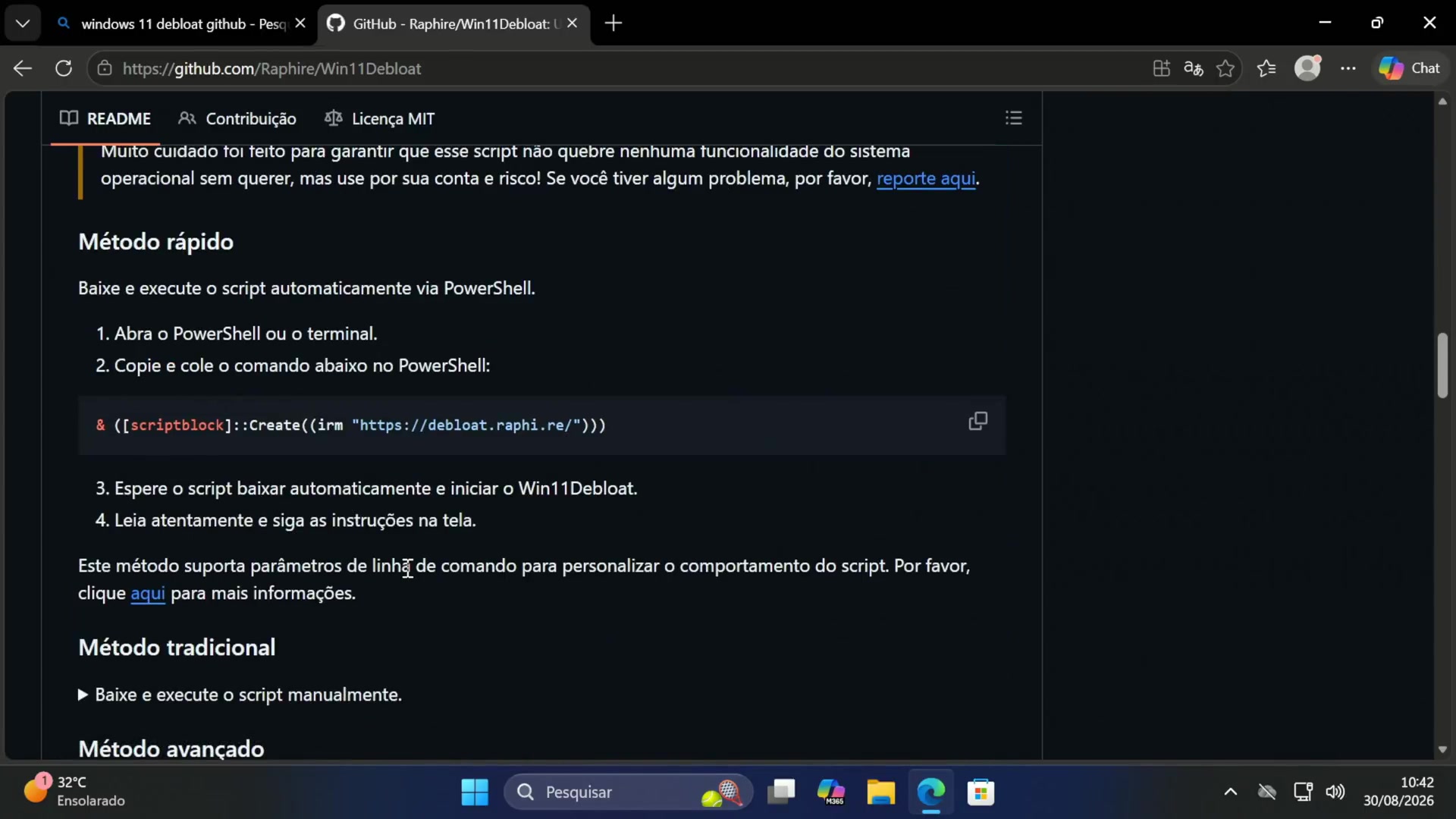Close the GitHub Win11Debloat tab
The width and height of the screenshot is (1456, 819).
[x=573, y=24]
